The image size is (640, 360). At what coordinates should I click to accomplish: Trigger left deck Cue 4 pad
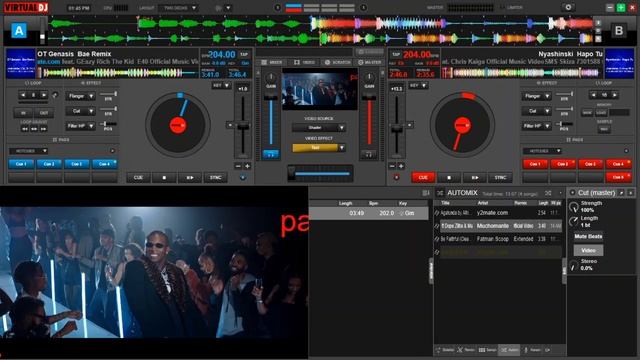click(x=104, y=164)
